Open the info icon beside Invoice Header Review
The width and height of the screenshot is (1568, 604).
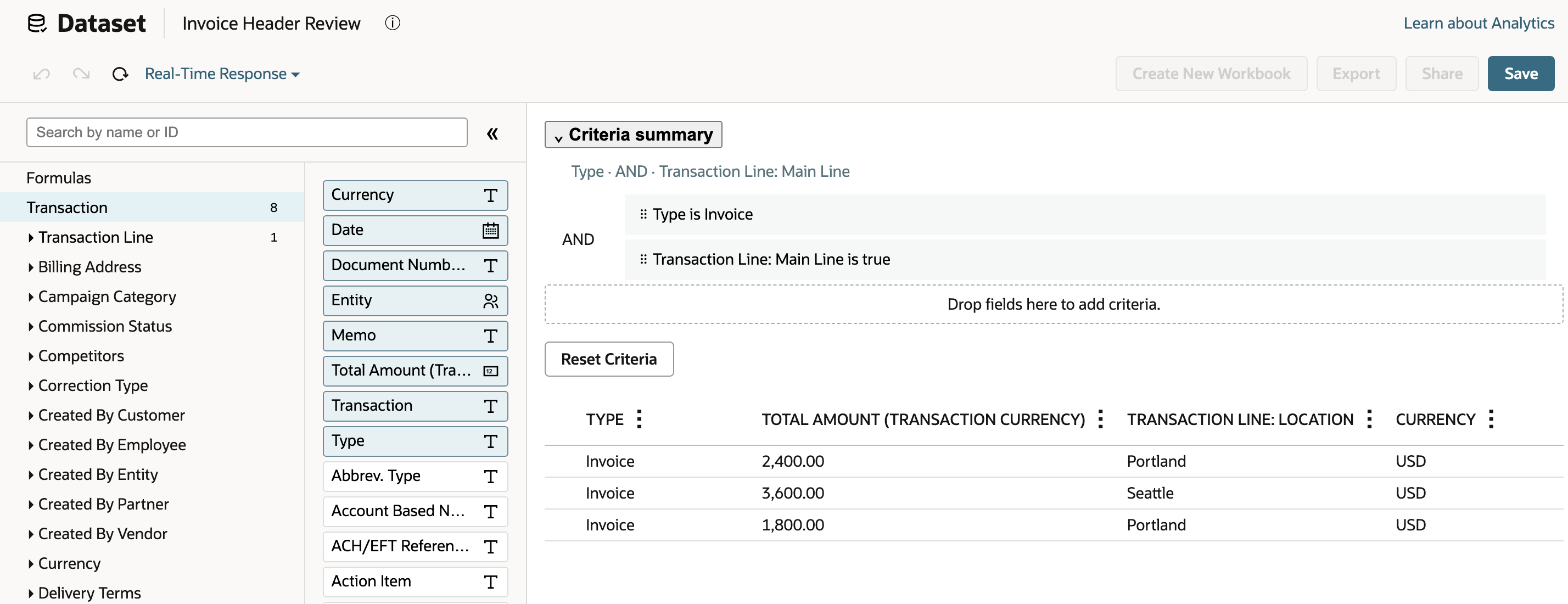(x=393, y=23)
